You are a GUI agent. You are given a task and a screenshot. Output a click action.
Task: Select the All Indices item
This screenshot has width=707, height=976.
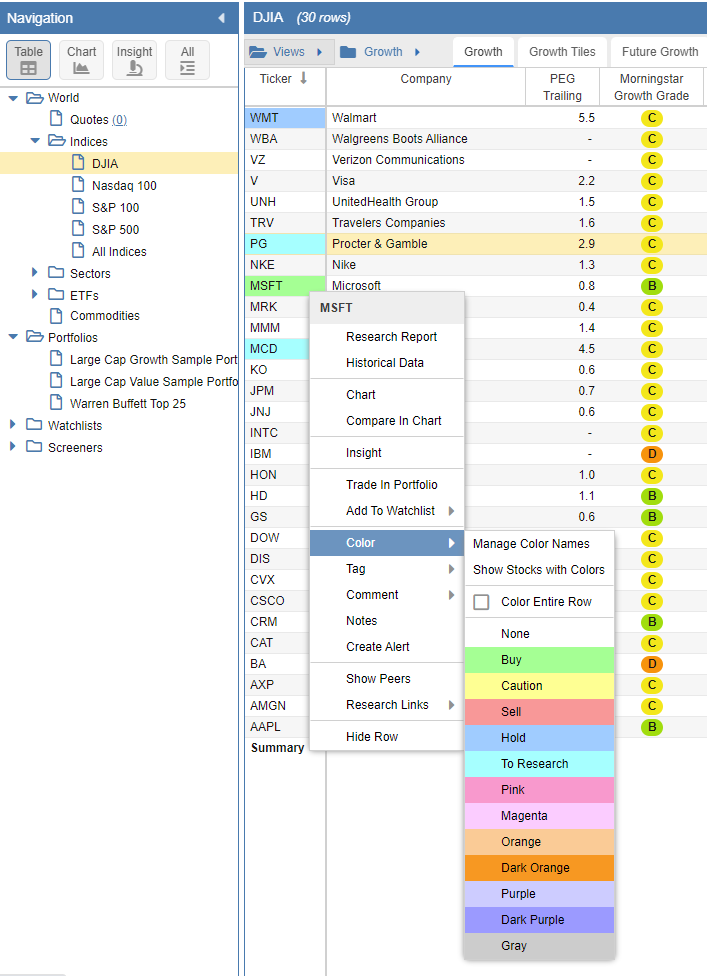click(119, 251)
